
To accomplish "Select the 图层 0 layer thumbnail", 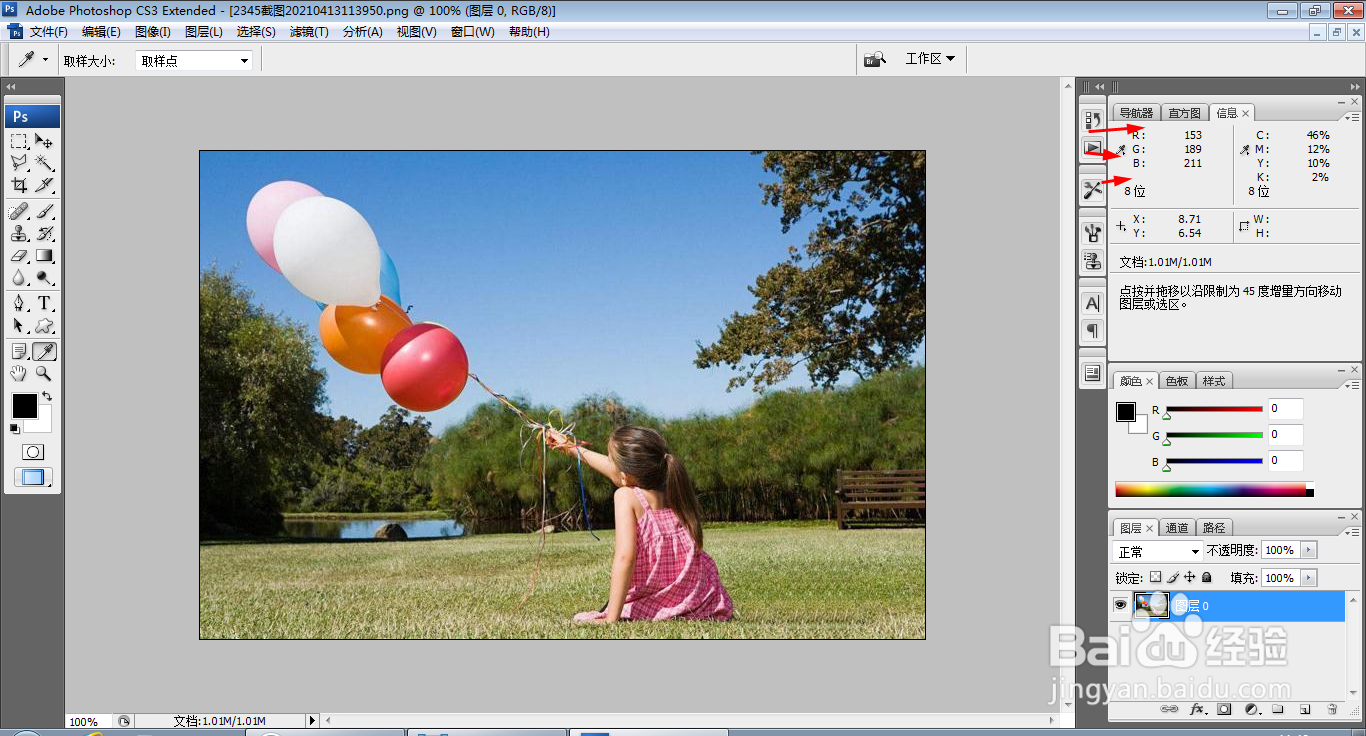I will [1152, 605].
